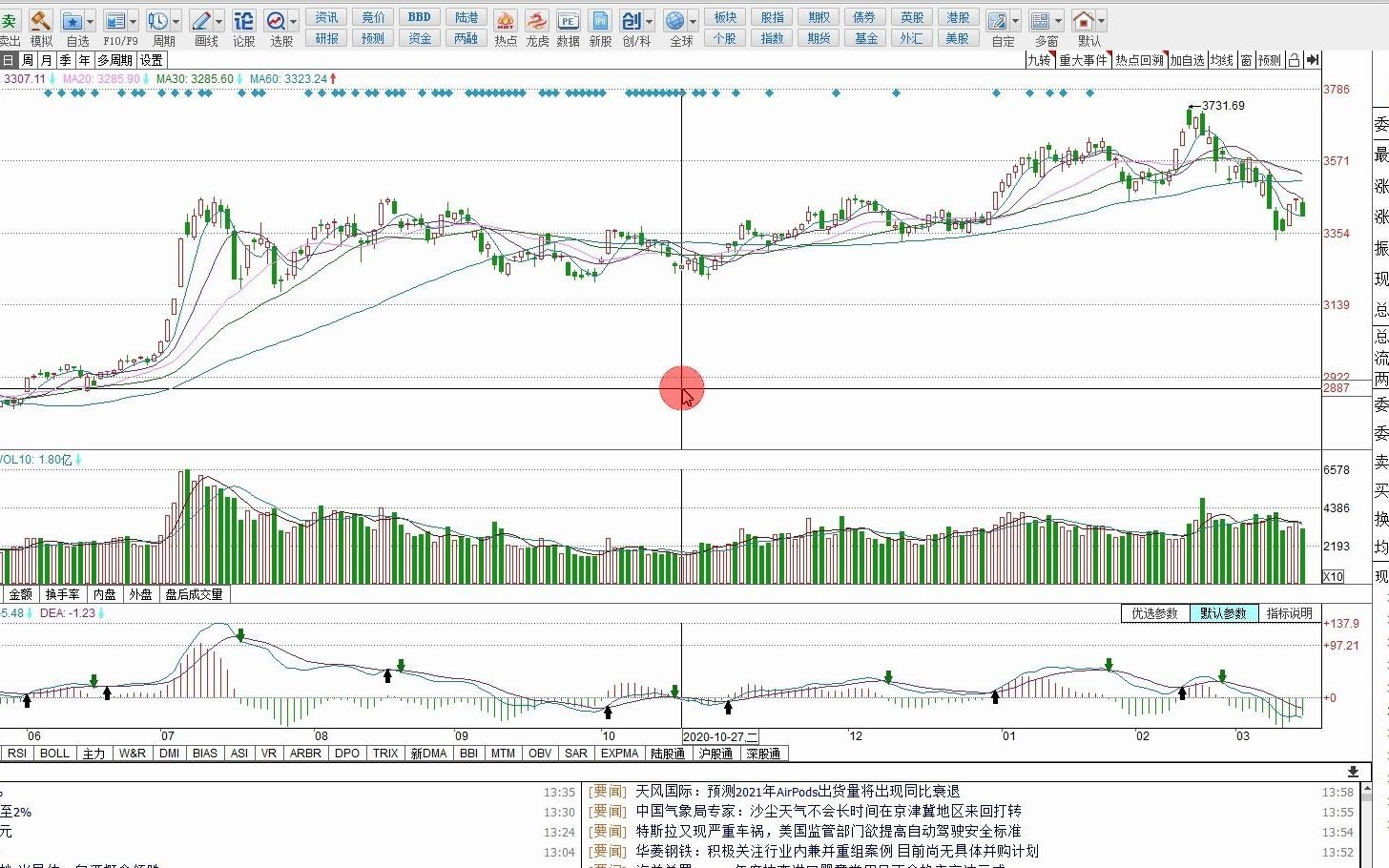The image size is (1389, 868).
Task: Switch to the 年 yearly period tab
Action: click(x=85, y=60)
